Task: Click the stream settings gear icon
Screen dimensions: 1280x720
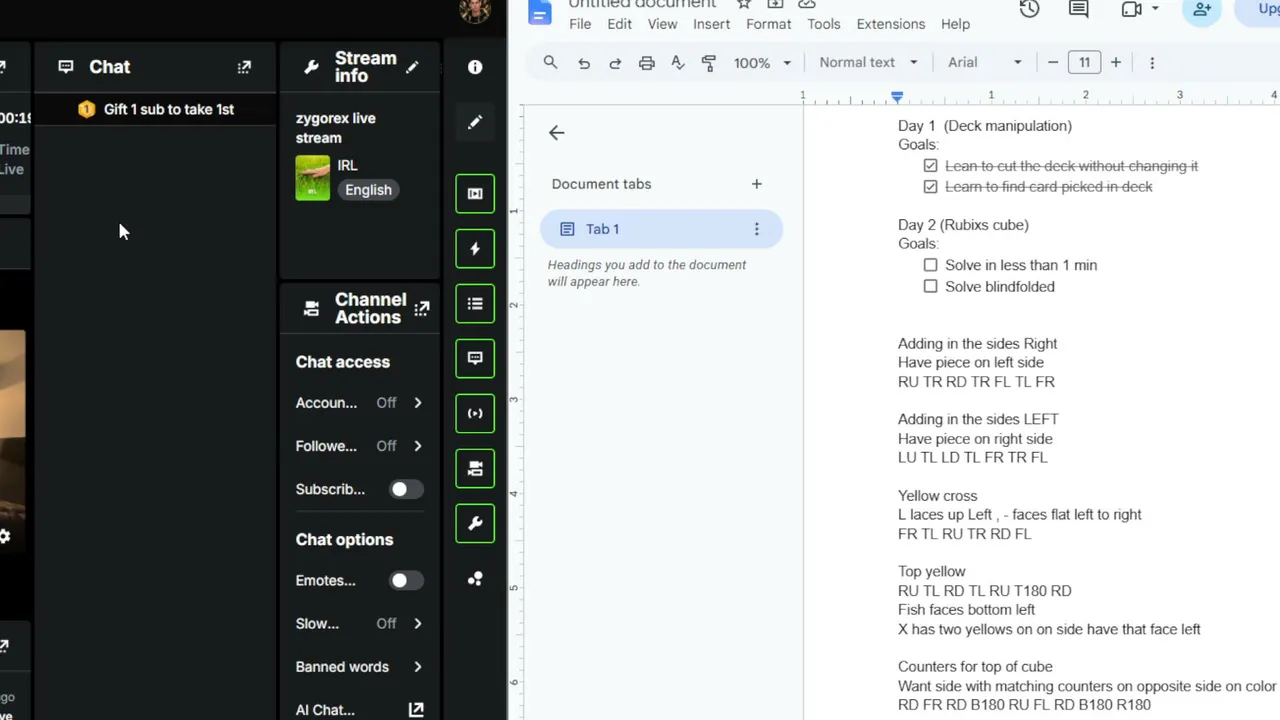Action: tap(5, 536)
